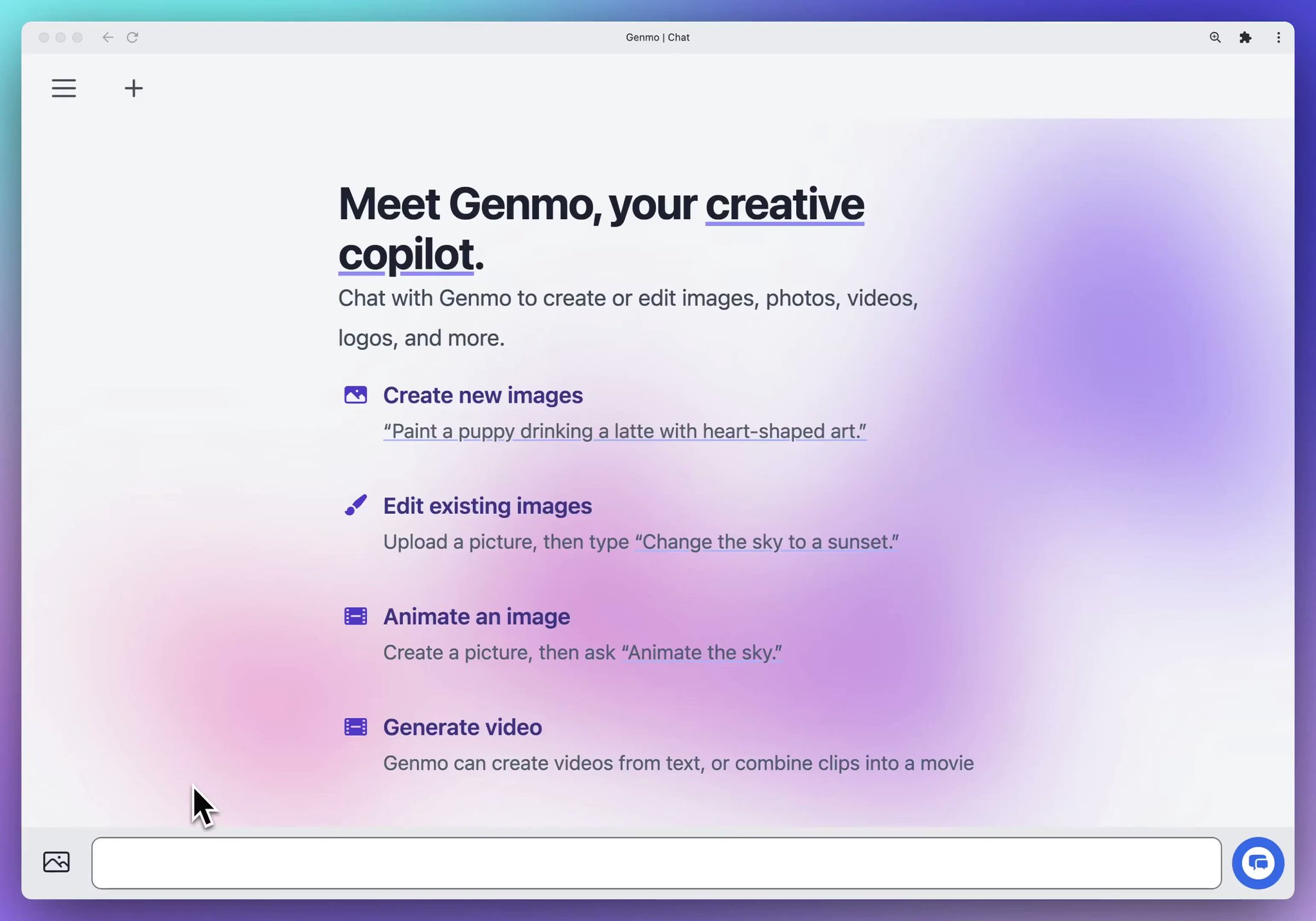This screenshot has height=921, width=1316.
Task: Click the puppy drinking a latte example
Action: [624, 431]
